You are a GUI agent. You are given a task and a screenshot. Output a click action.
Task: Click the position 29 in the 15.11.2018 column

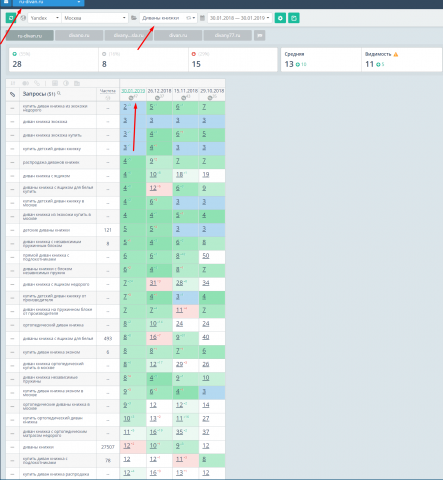[x=179, y=364]
